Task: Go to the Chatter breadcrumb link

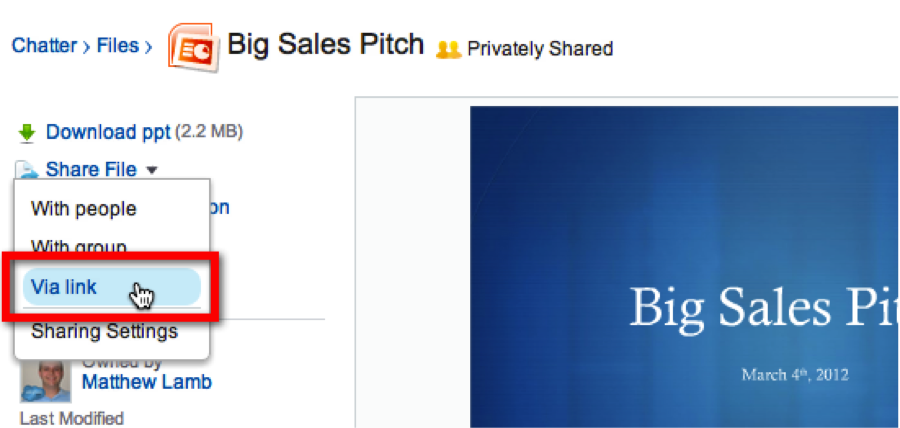Action: (45, 46)
